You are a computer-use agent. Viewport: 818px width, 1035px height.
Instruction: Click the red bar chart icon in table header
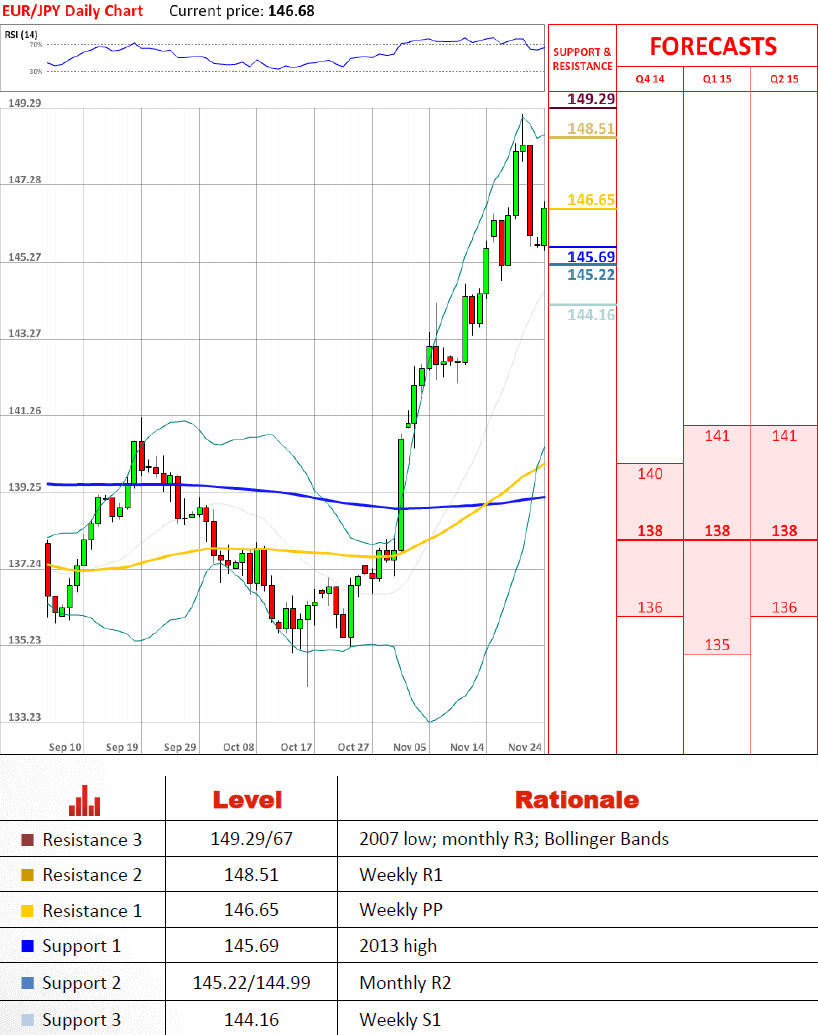tap(85, 801)
